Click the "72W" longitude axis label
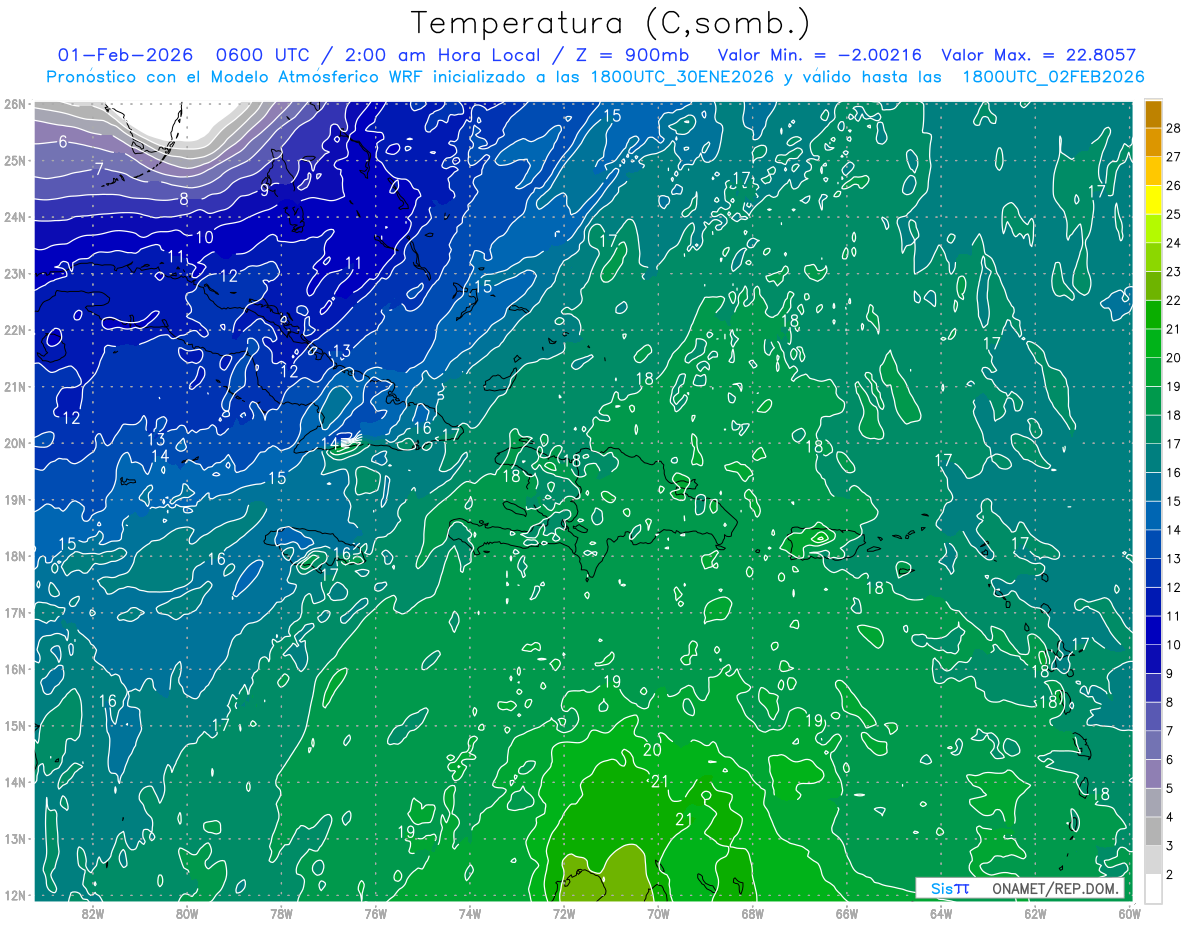Viewport: 1200px width, 927px height. 564,912
